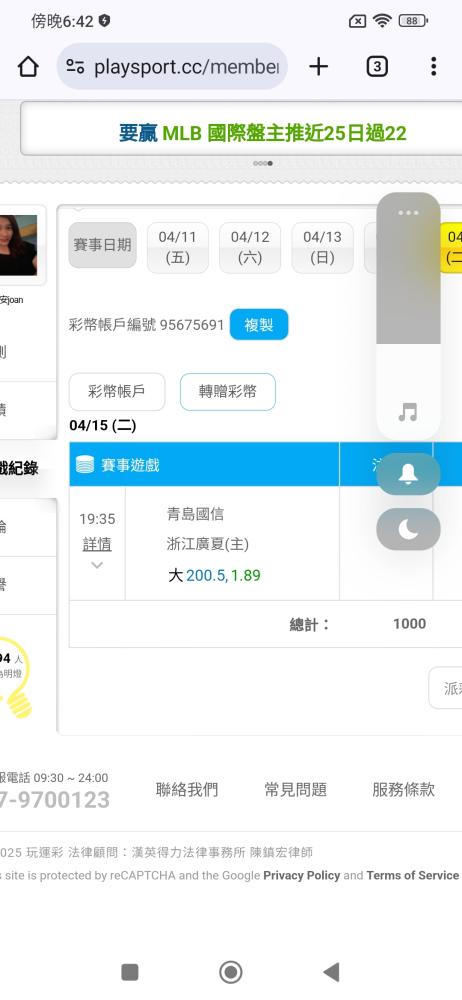Open the 詳情 link for 19:35 game

coord(97,544)
